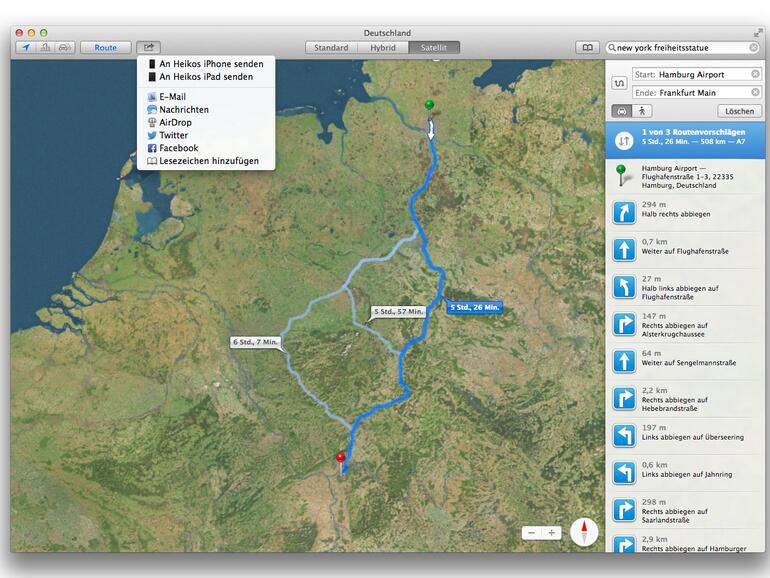Click the Ende input field

click(x=696, y=92)
